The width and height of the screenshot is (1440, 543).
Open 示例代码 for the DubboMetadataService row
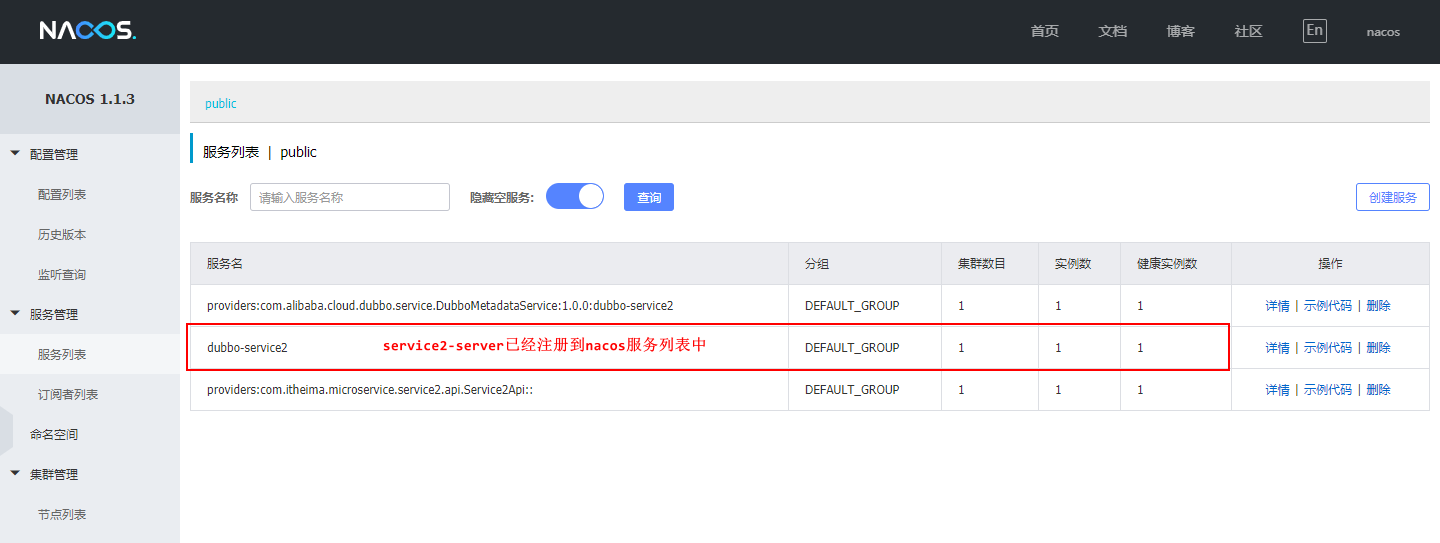coord(1328,306)
